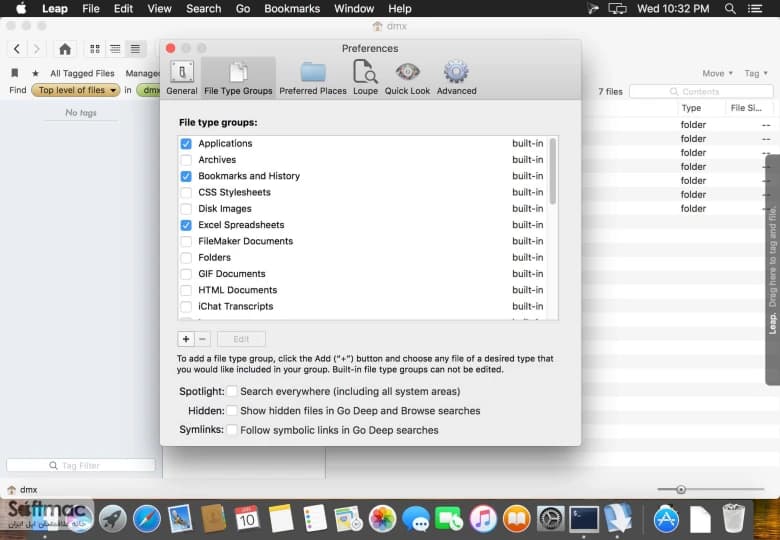Click the file type groups scrollbar

[553, 171]
